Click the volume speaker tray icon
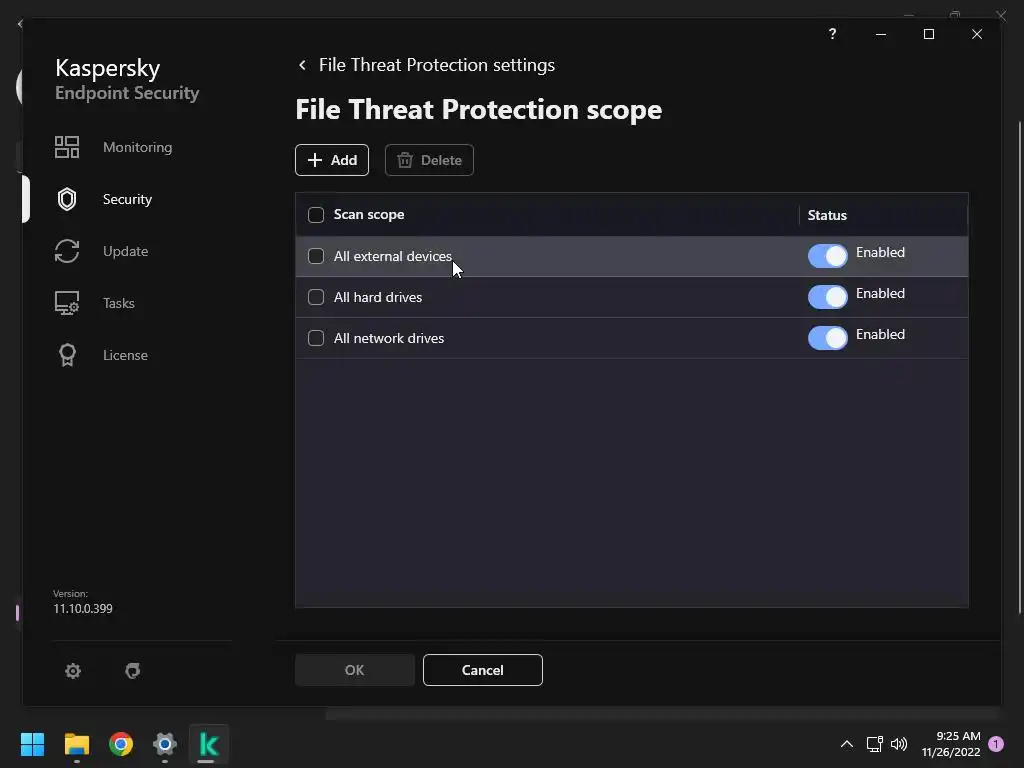1024x768 pixels. [x=899, y=744]
